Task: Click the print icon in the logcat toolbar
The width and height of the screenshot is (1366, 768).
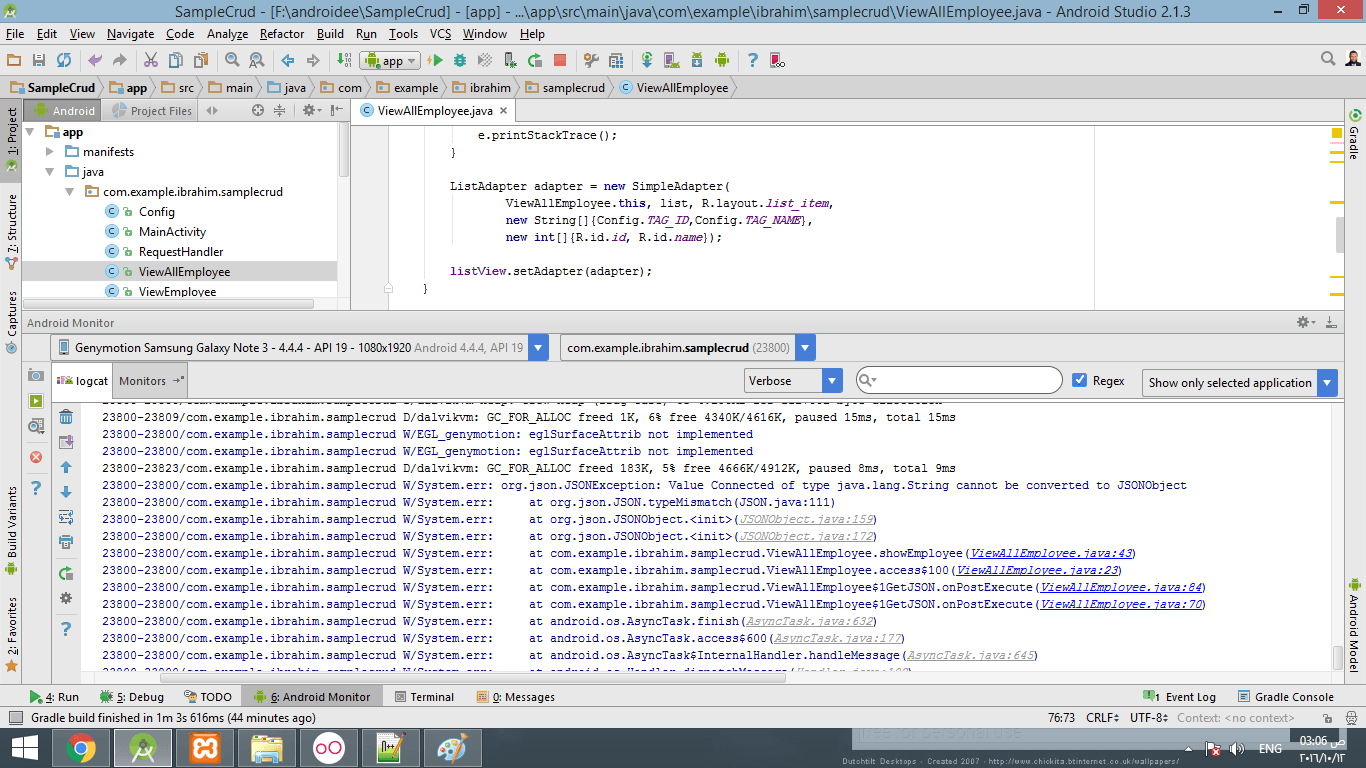Action: click(66, 542)
